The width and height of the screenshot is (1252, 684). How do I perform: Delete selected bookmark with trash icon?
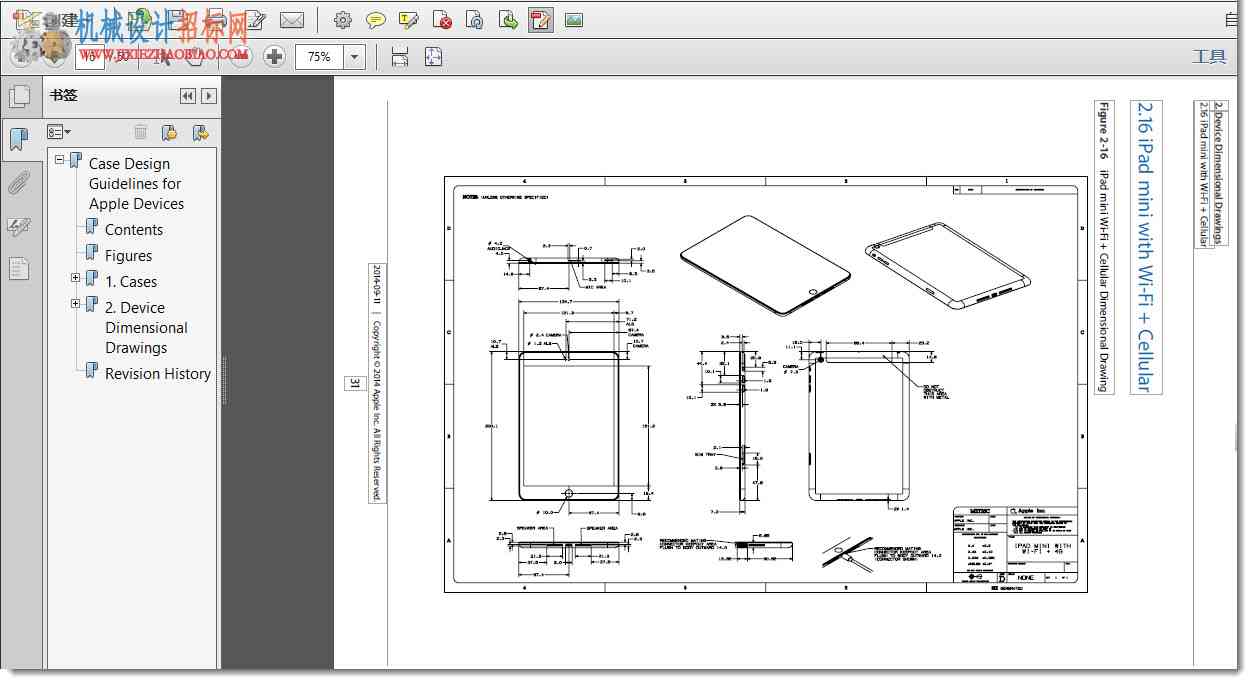(x=141, y=132)
